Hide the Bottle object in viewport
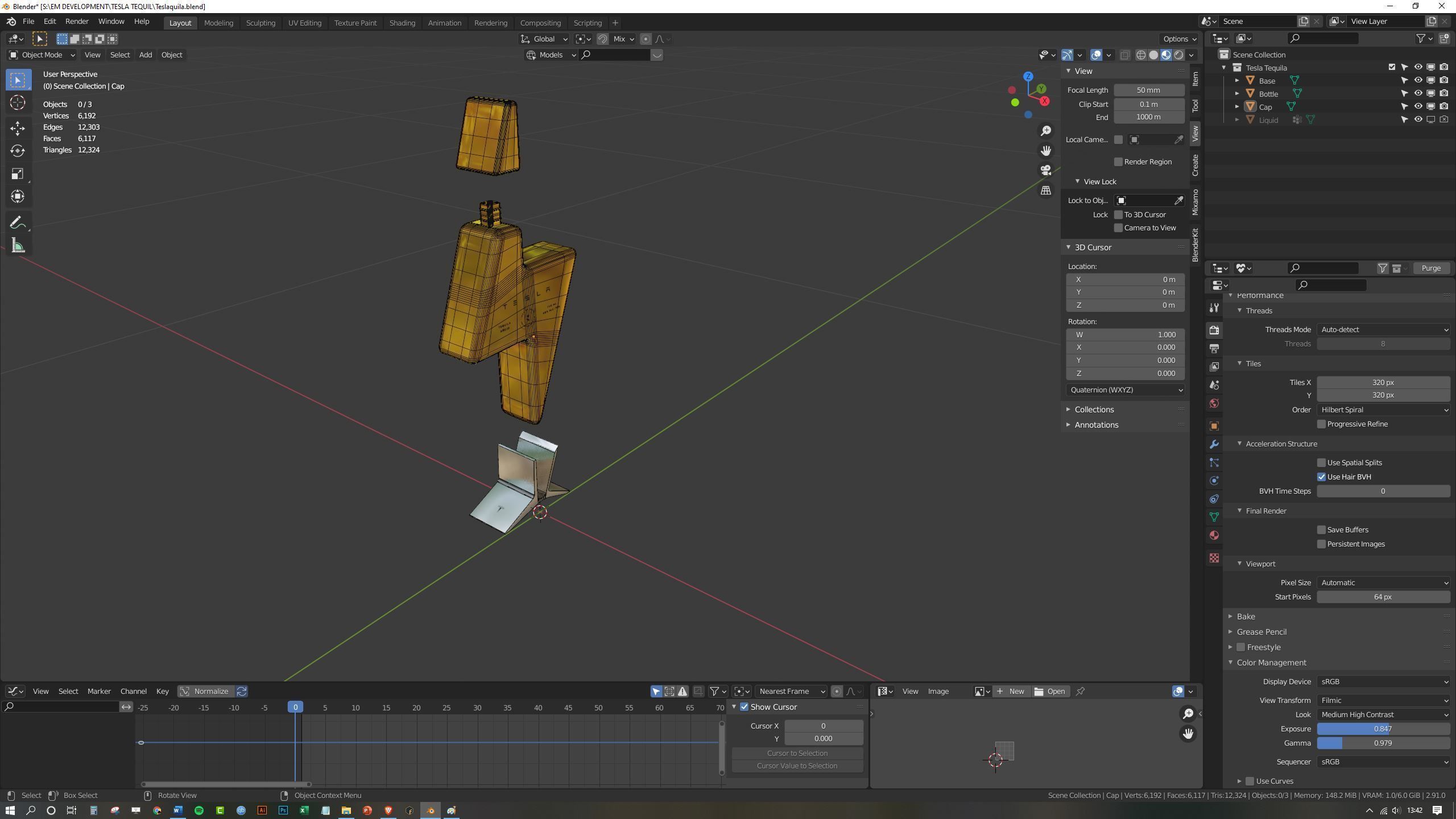 click(1418, 93)
